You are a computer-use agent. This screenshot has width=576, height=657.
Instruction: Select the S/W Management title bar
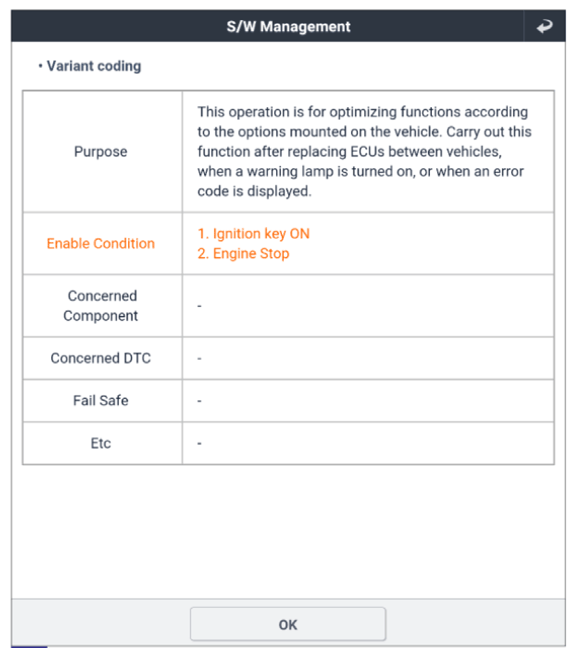point(288,26)
